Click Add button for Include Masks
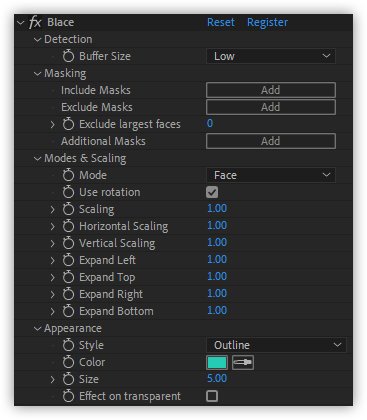This screenshot has width=367, height=420. tap(271, 90)
